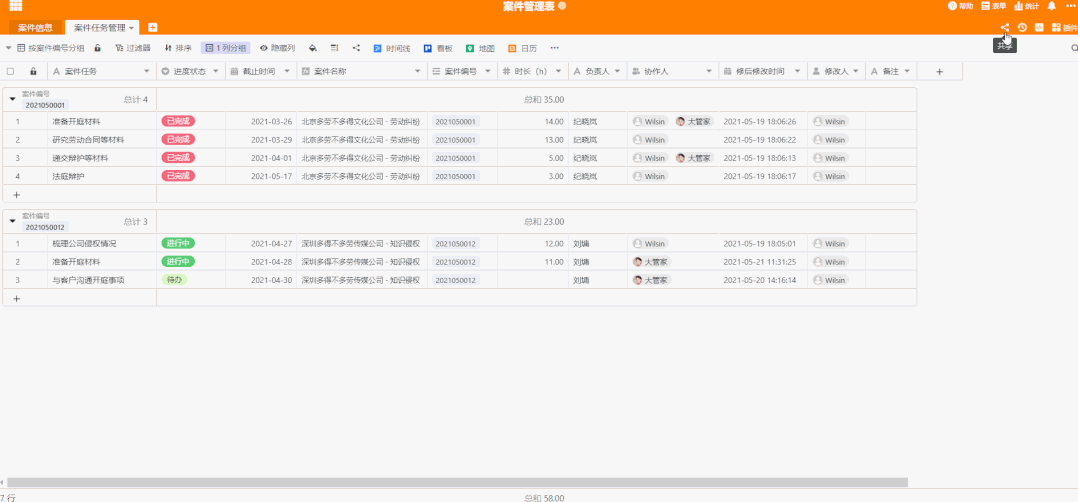Click the notification bell icon
Screen dimensions: 1078x502
(x=1051, y=6)
